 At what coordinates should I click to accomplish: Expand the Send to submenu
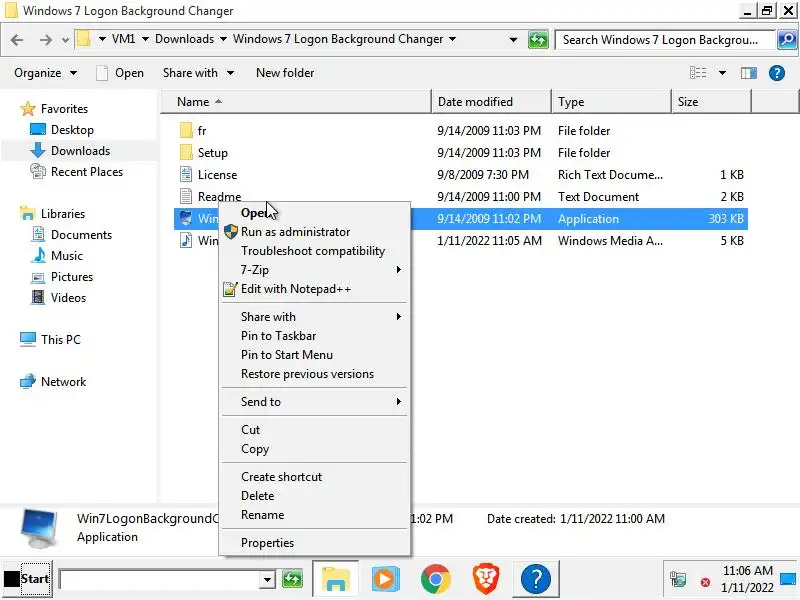[314, 402]
